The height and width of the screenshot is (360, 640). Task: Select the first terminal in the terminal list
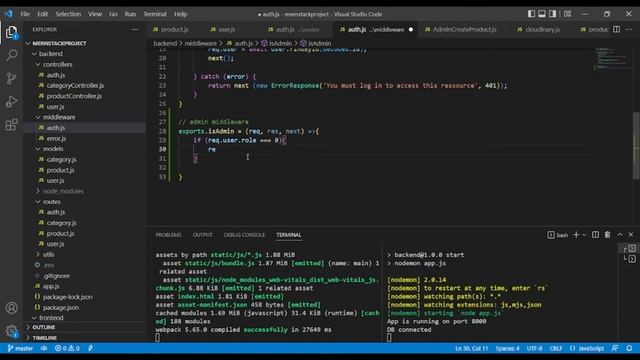[x=629, y=248]
